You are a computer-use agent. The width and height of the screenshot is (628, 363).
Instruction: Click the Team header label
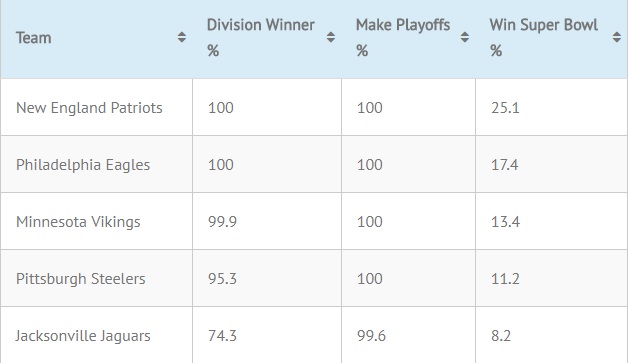click(34, 38)
